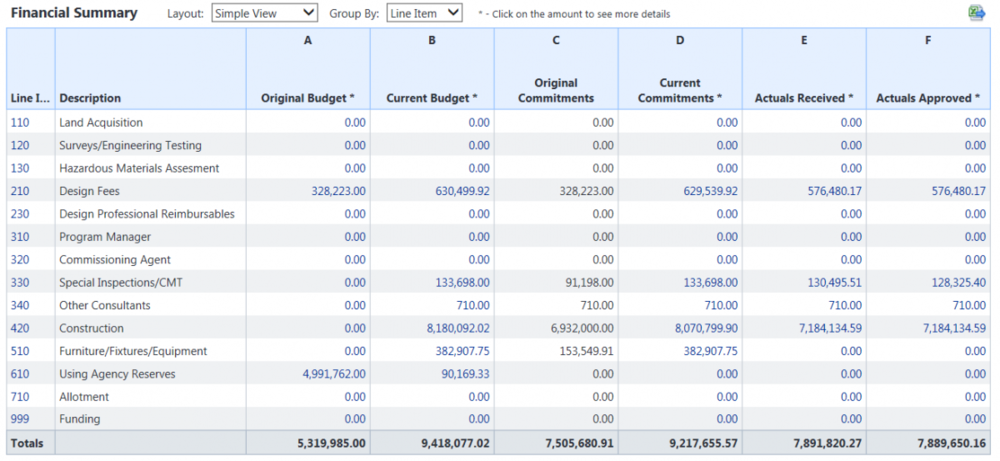The width and height of the screenshot is (1000, 461).
Task: Select the Construction description cell
Action: click(151, 328)
